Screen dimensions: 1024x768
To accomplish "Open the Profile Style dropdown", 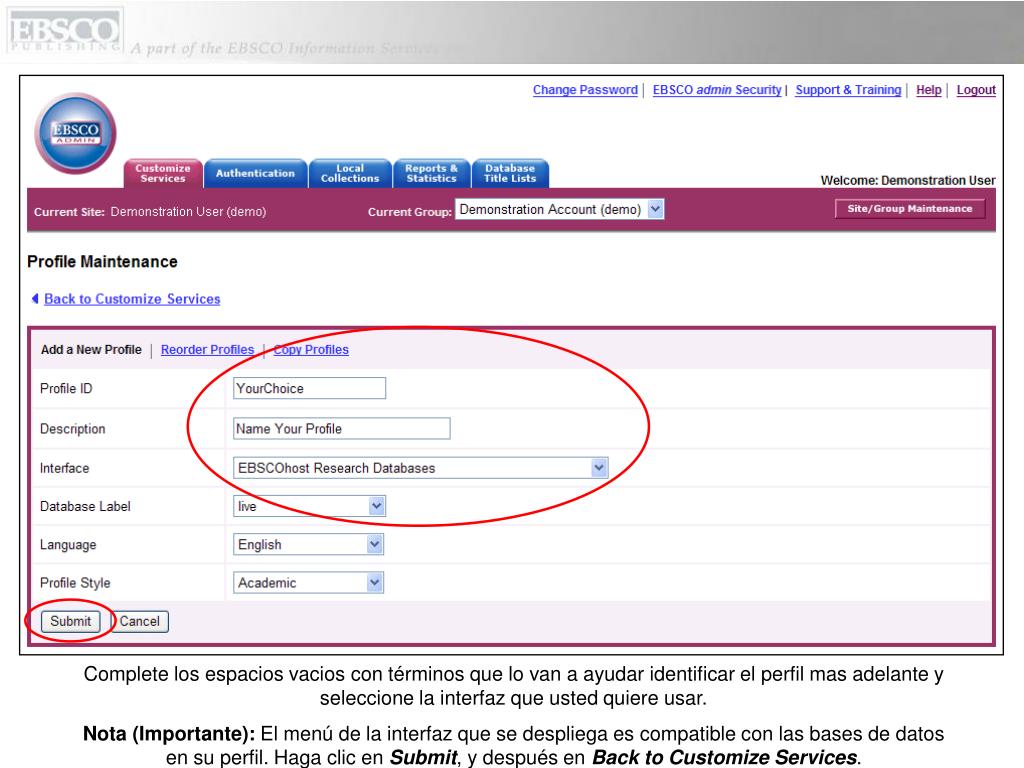I will (308, 583).
